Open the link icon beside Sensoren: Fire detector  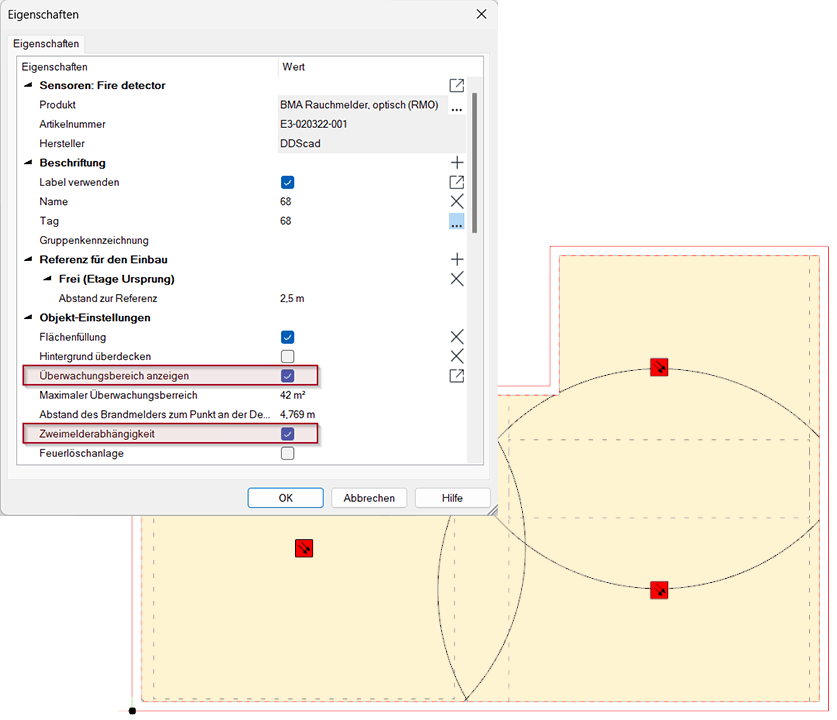tap(457, 86)
